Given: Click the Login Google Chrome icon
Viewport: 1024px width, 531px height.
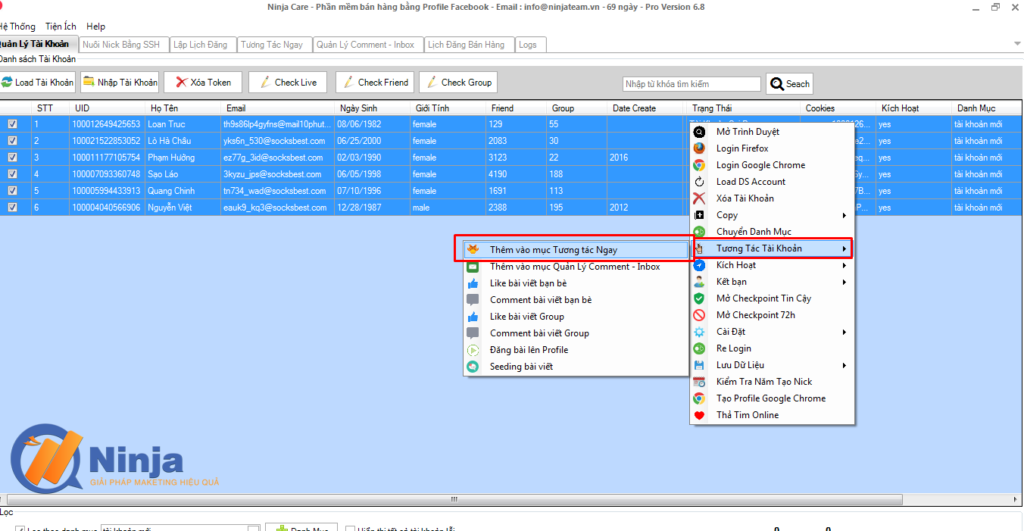Looking at the screenshot, I should tap(699, 165).
